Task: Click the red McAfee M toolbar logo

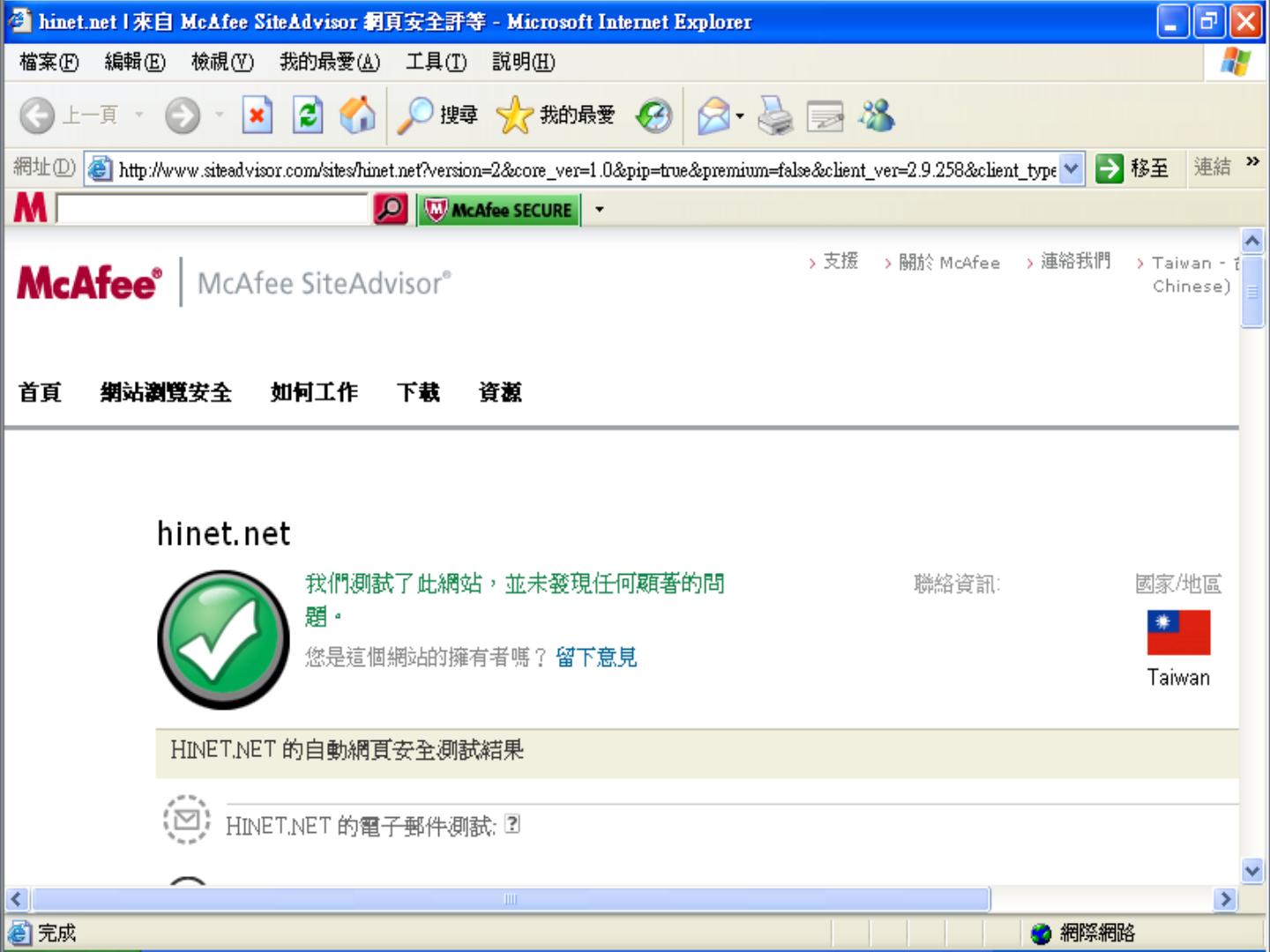Action: click(31, 208)
